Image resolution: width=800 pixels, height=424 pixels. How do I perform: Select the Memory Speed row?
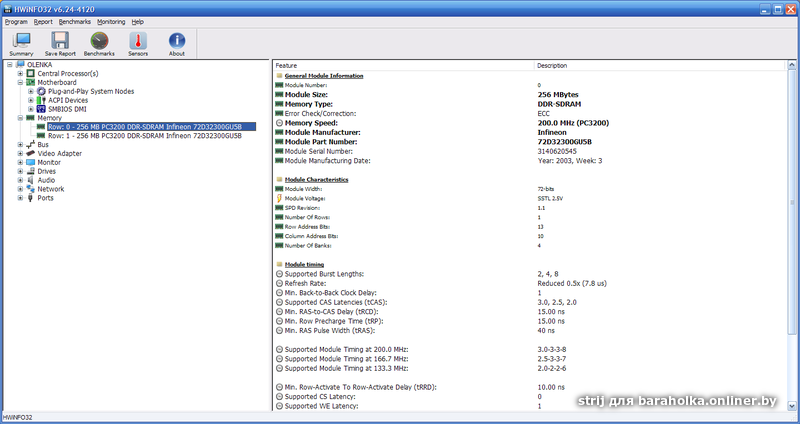pos(529,123)
